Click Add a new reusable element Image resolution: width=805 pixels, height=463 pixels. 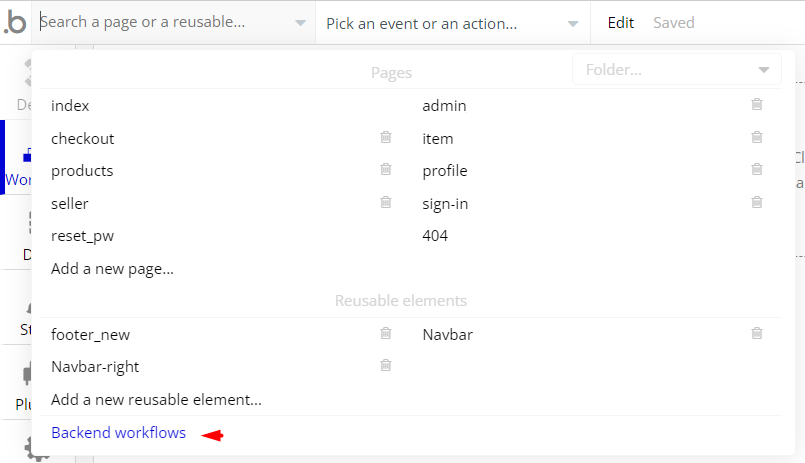(x=157, y=400)
